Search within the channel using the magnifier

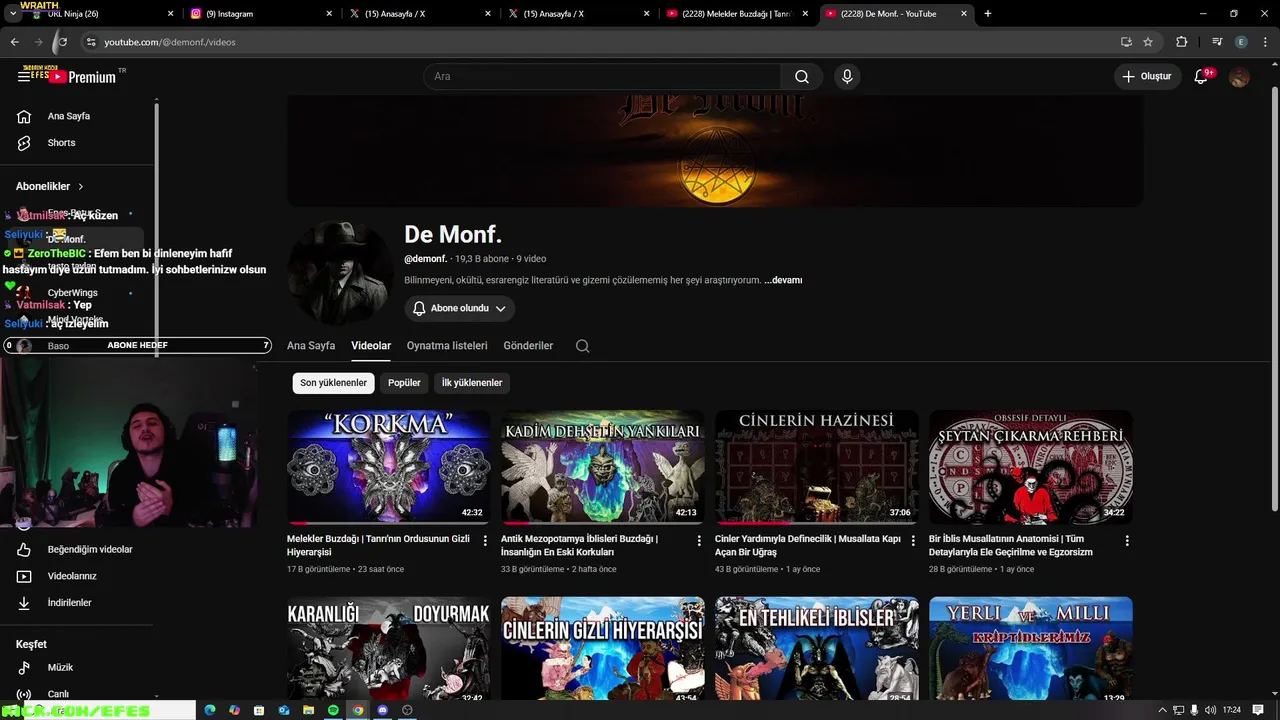pyautogui.click(x=582, y=346)
